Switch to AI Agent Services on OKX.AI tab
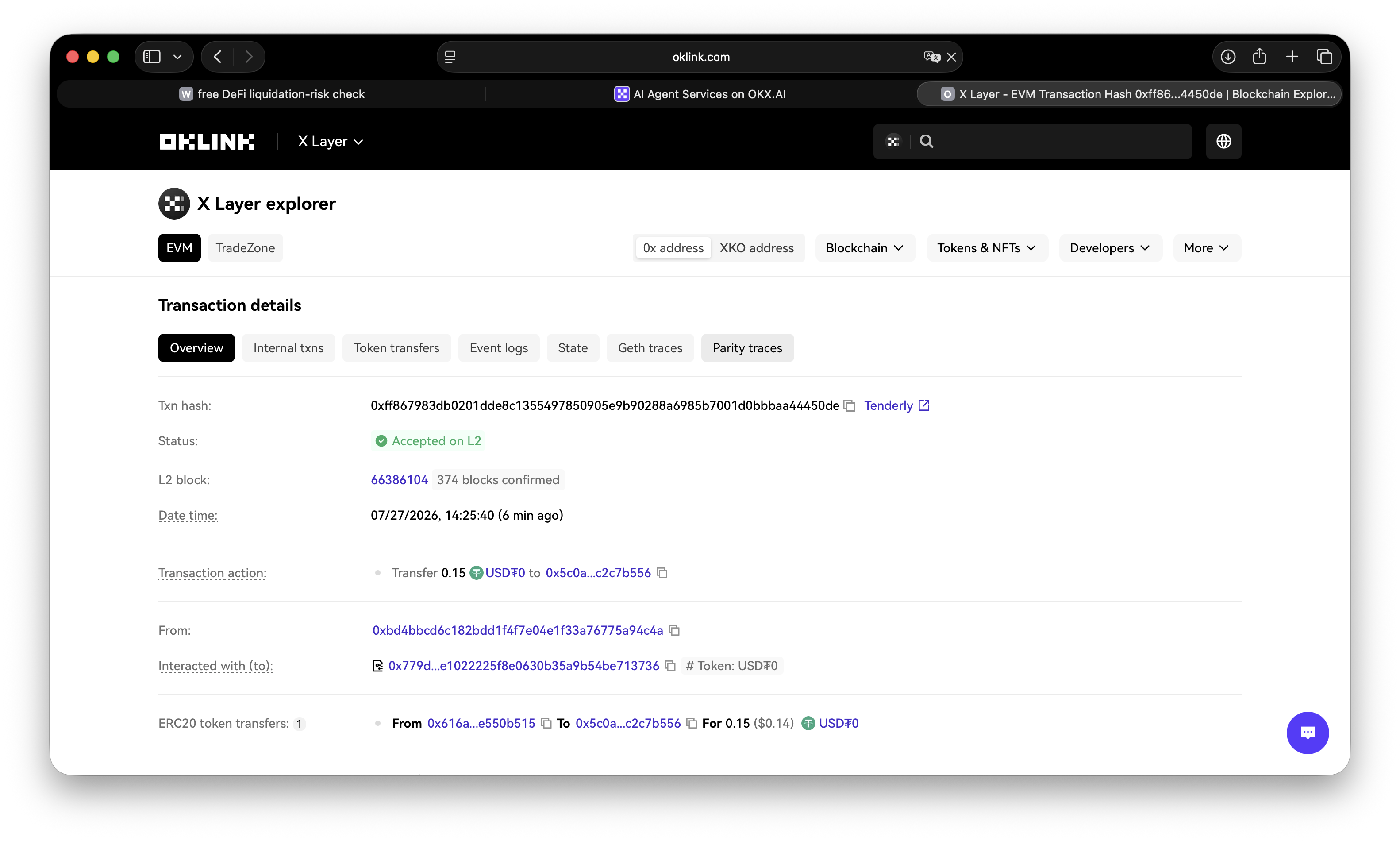This screenshot has height=841, width=1400. point(700,94)
